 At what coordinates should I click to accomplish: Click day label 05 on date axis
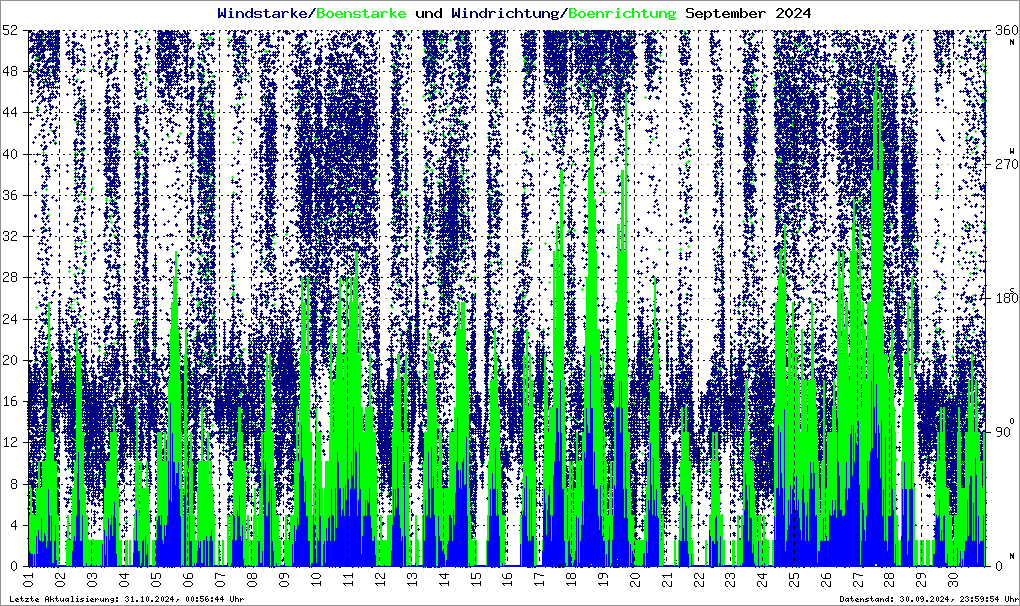156,577
